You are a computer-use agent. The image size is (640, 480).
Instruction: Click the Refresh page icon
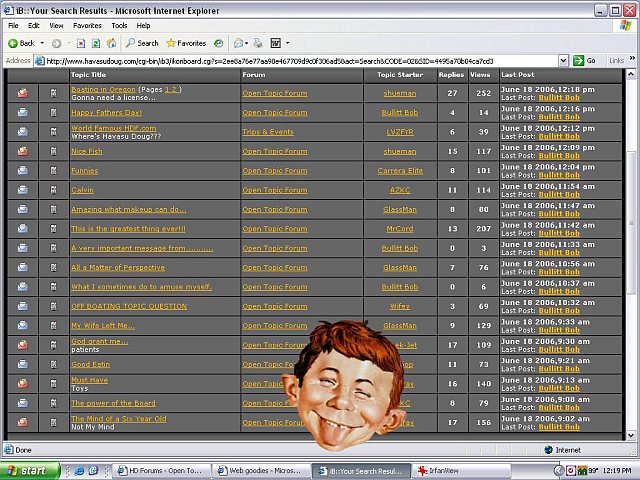(x=95, y=43)
